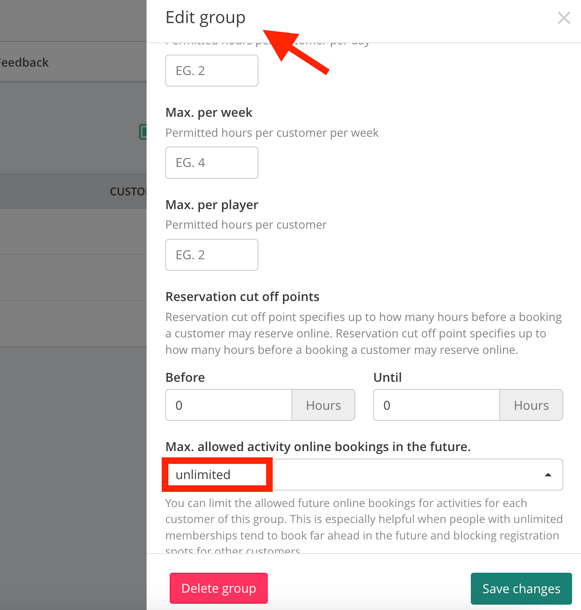Delete this group
Image resolution: width=581 pixels, height=610 pixels.
point(219,588)
